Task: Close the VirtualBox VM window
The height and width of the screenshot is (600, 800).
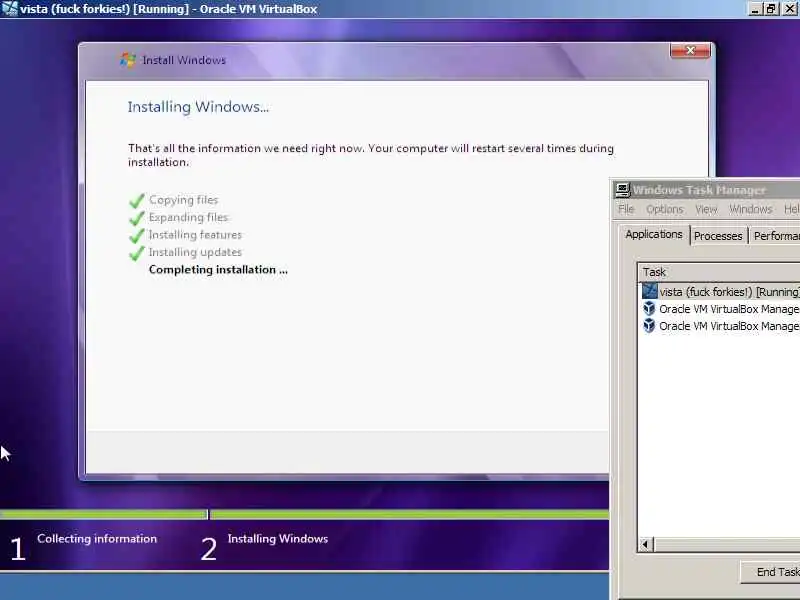Action: [790, 9]
